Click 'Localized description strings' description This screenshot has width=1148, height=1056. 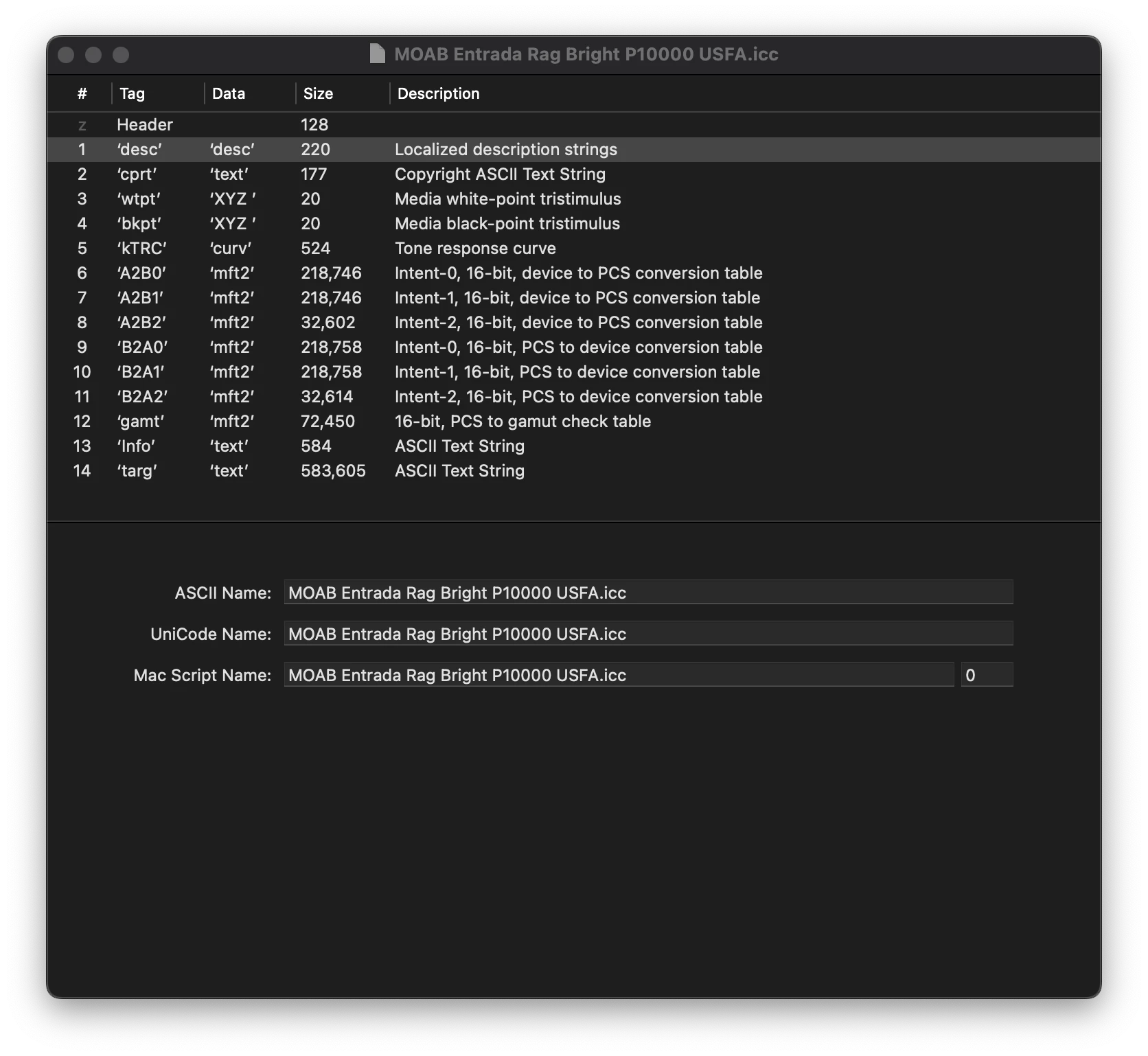pos(505,150)
